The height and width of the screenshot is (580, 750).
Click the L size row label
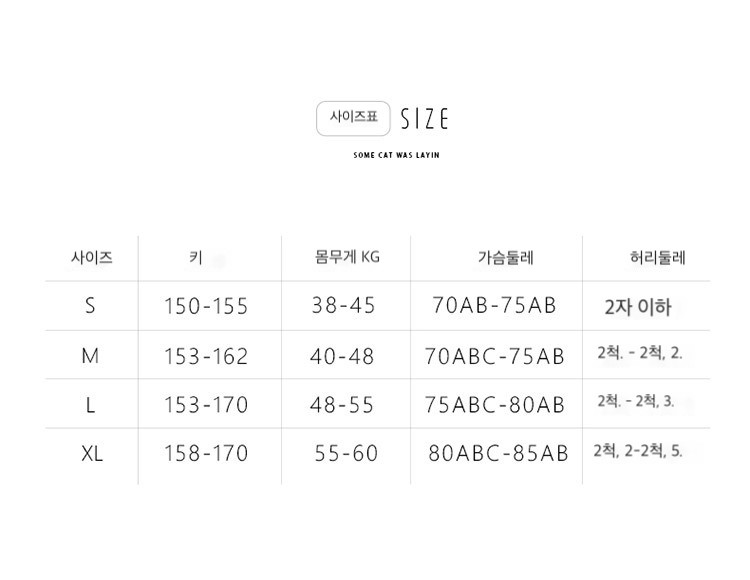pyautogui.click(x=90, y=405)
